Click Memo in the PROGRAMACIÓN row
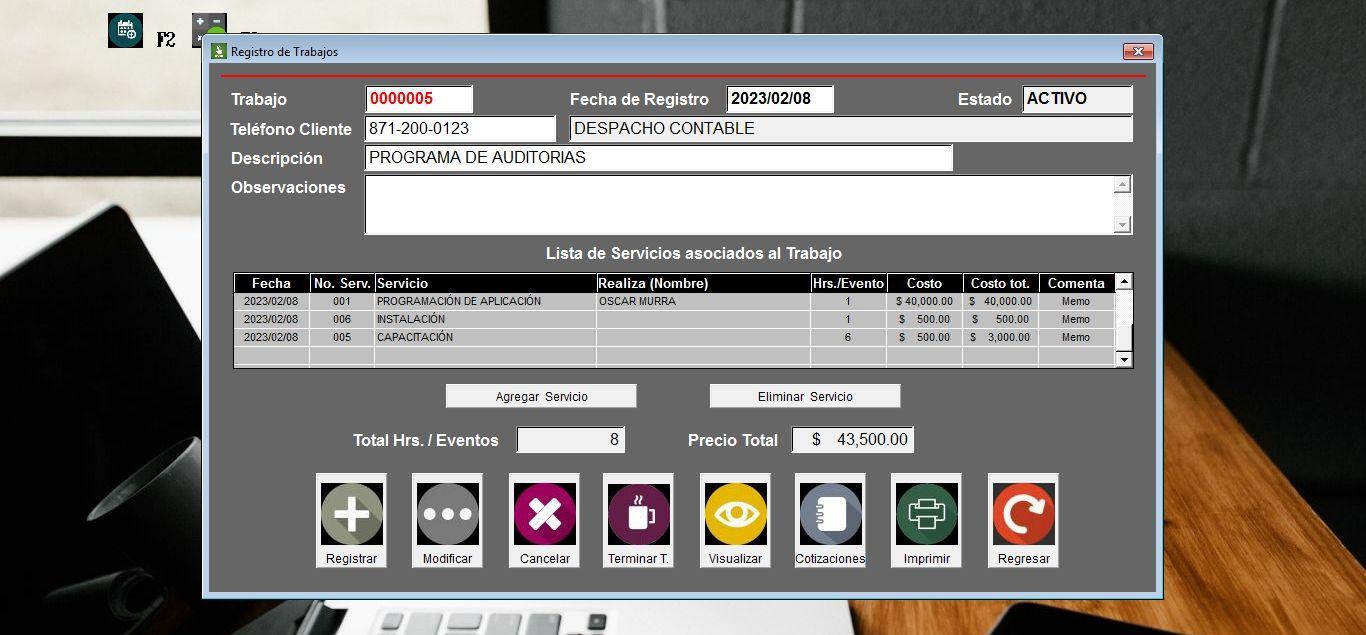This screenshot has height=635, width=1366. tap(1076, 301)
